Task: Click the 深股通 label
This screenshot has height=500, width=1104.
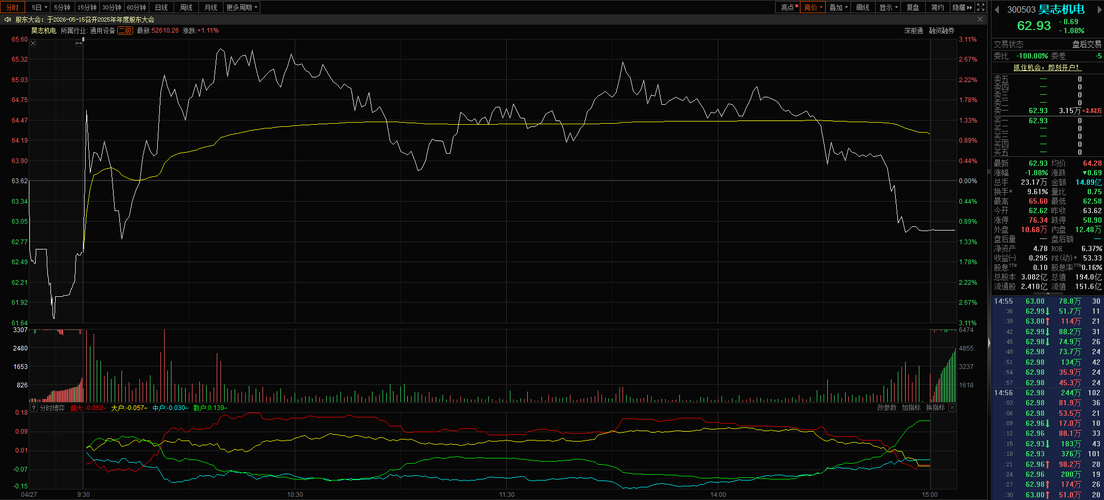Action: [x=914, y=30]
